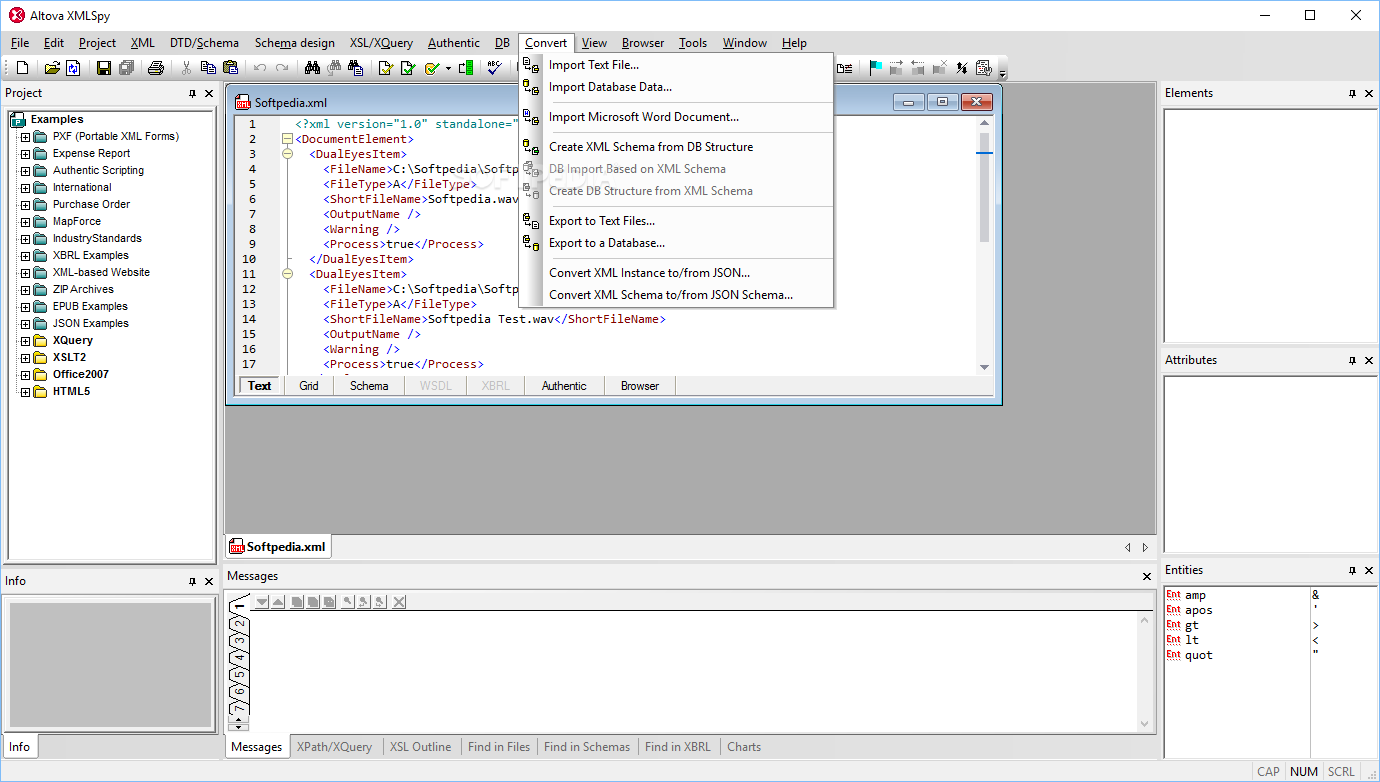
Task: Click the Cut scissors icon
Action: [186, 68]
